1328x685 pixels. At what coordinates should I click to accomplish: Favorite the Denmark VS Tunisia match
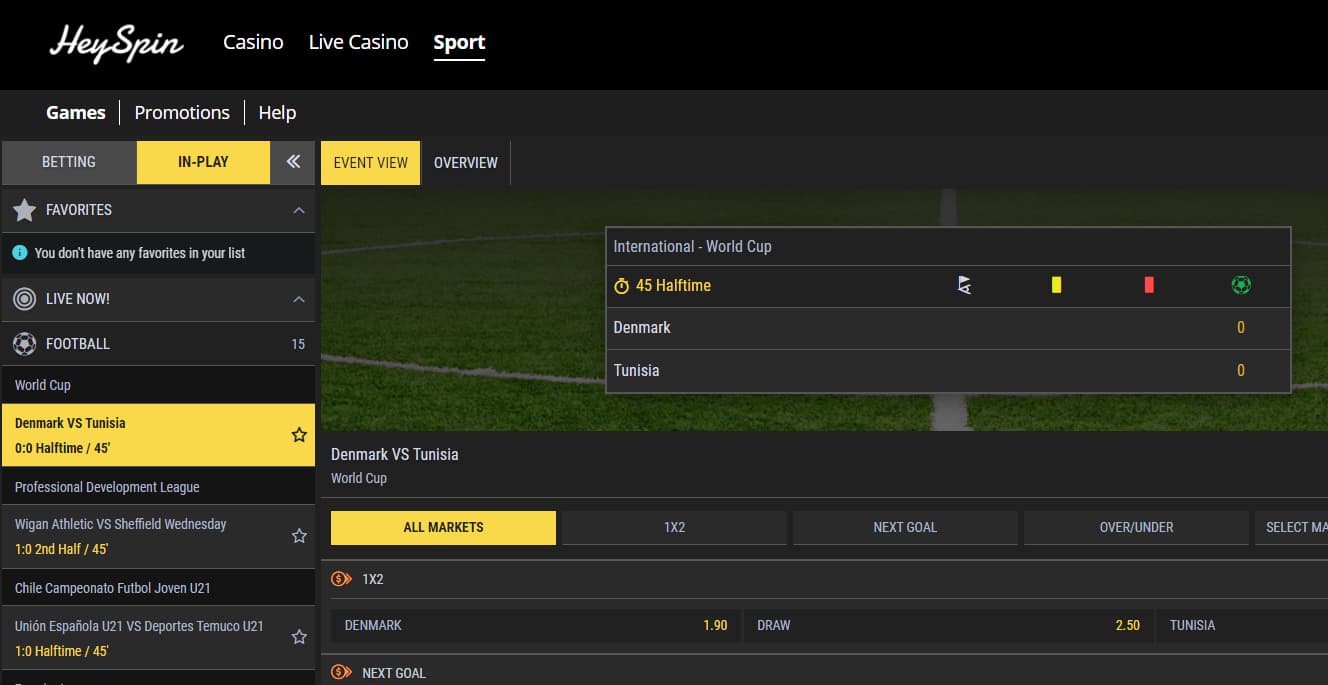(x=299, y=435)
